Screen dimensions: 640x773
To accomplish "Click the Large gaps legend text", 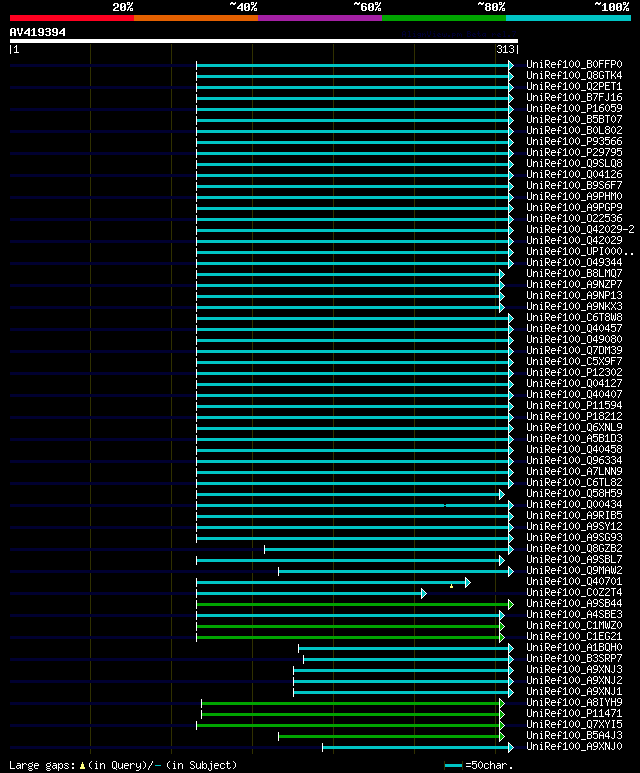I will (x=123, y=766).
